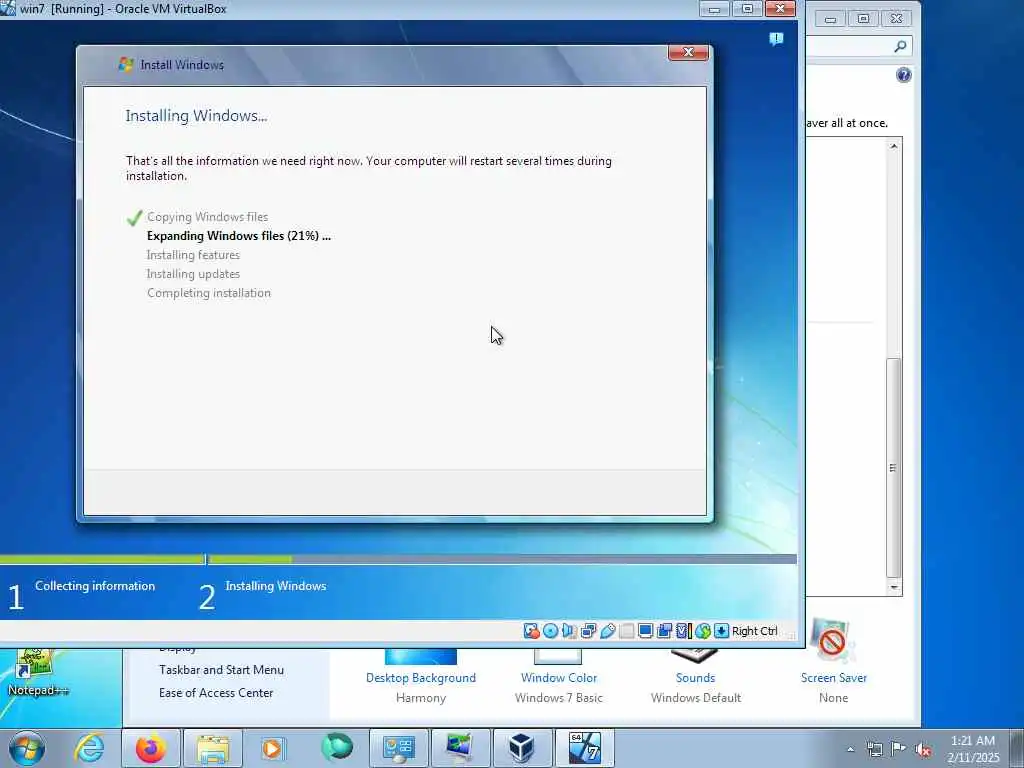Click the search magnifier in Personalization window

point(900,46)
